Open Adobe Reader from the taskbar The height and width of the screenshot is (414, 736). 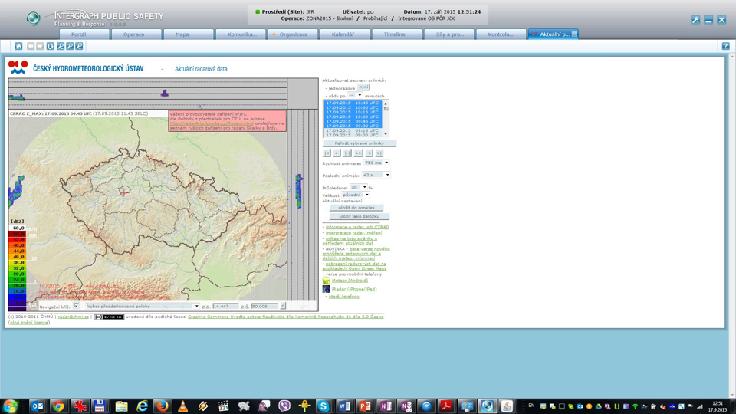(445, 406)
